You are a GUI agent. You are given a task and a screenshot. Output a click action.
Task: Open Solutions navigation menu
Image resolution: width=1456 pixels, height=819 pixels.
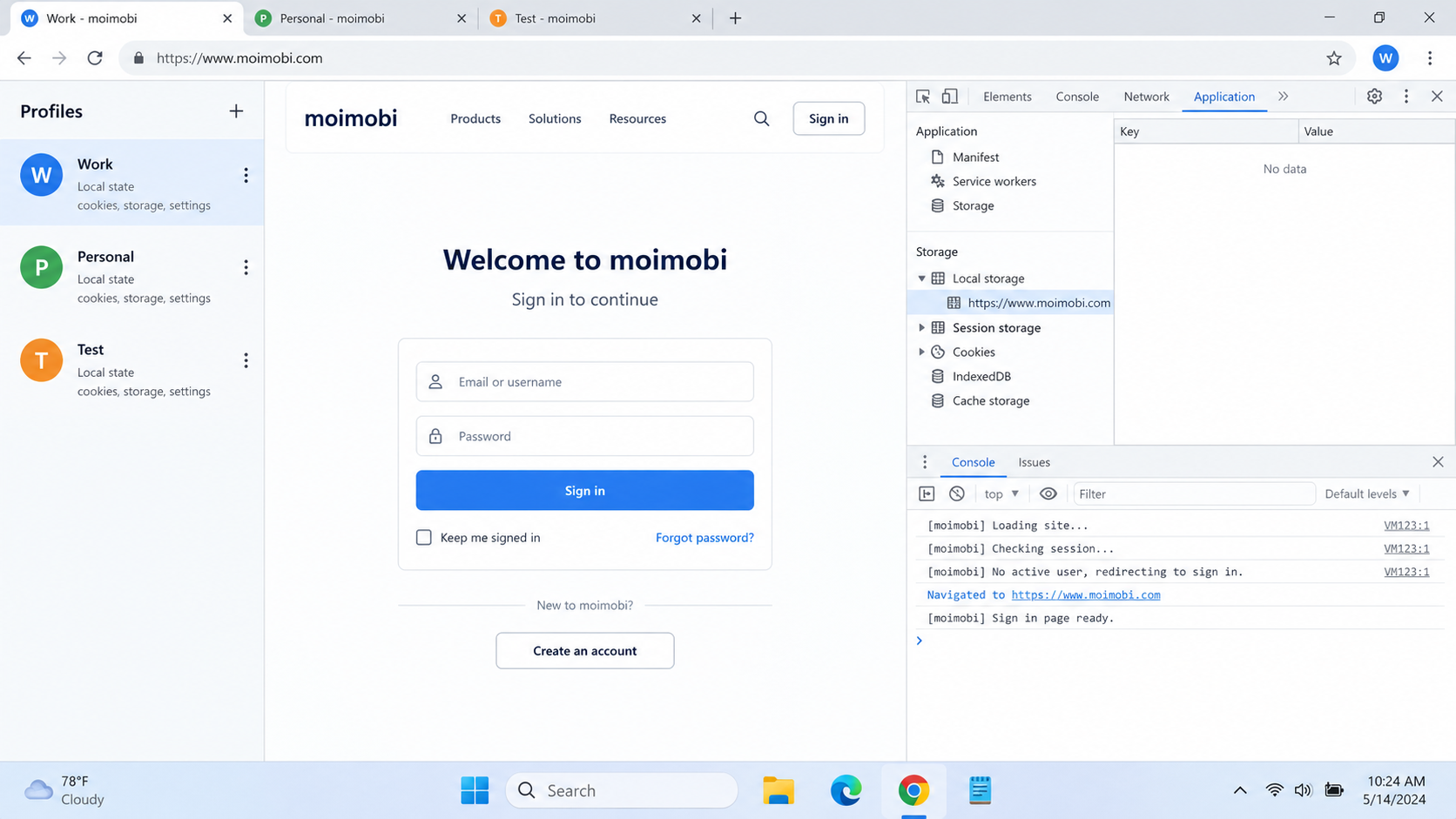coord(555,118)
